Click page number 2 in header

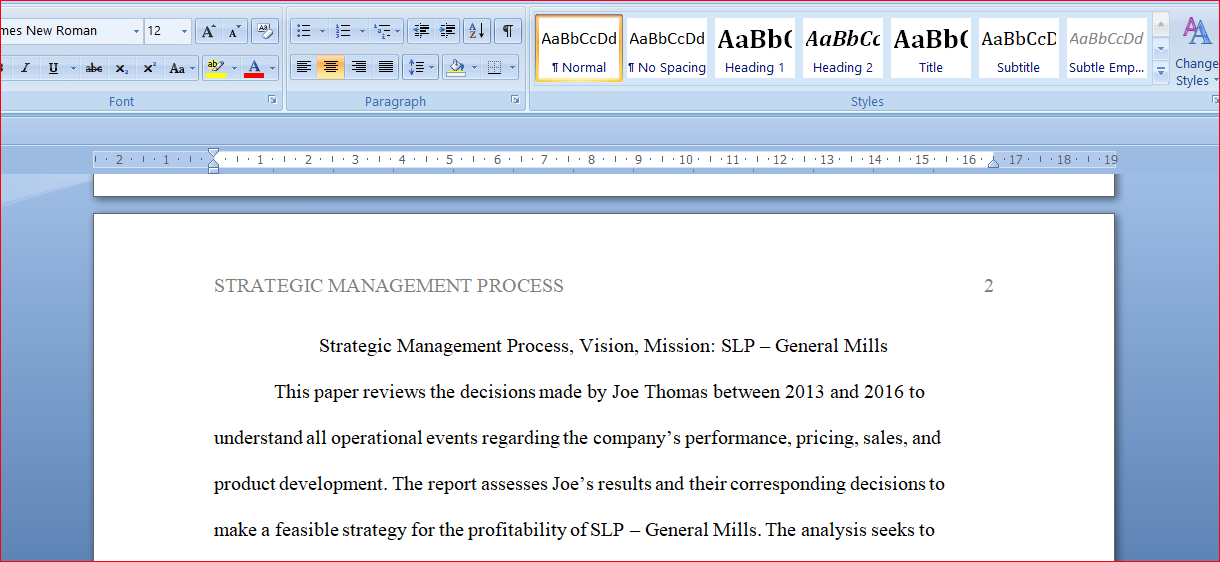(989, 286)
